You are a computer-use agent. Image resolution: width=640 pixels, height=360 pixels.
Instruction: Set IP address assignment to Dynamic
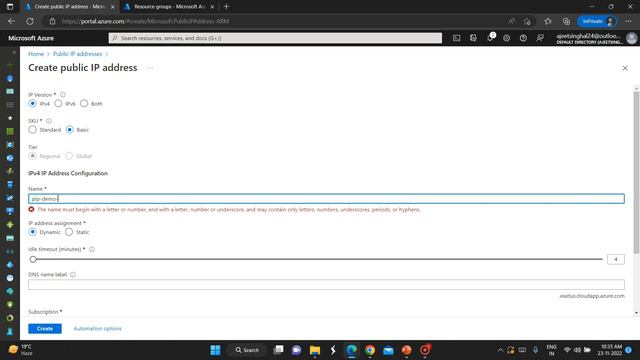coord(33,232)
